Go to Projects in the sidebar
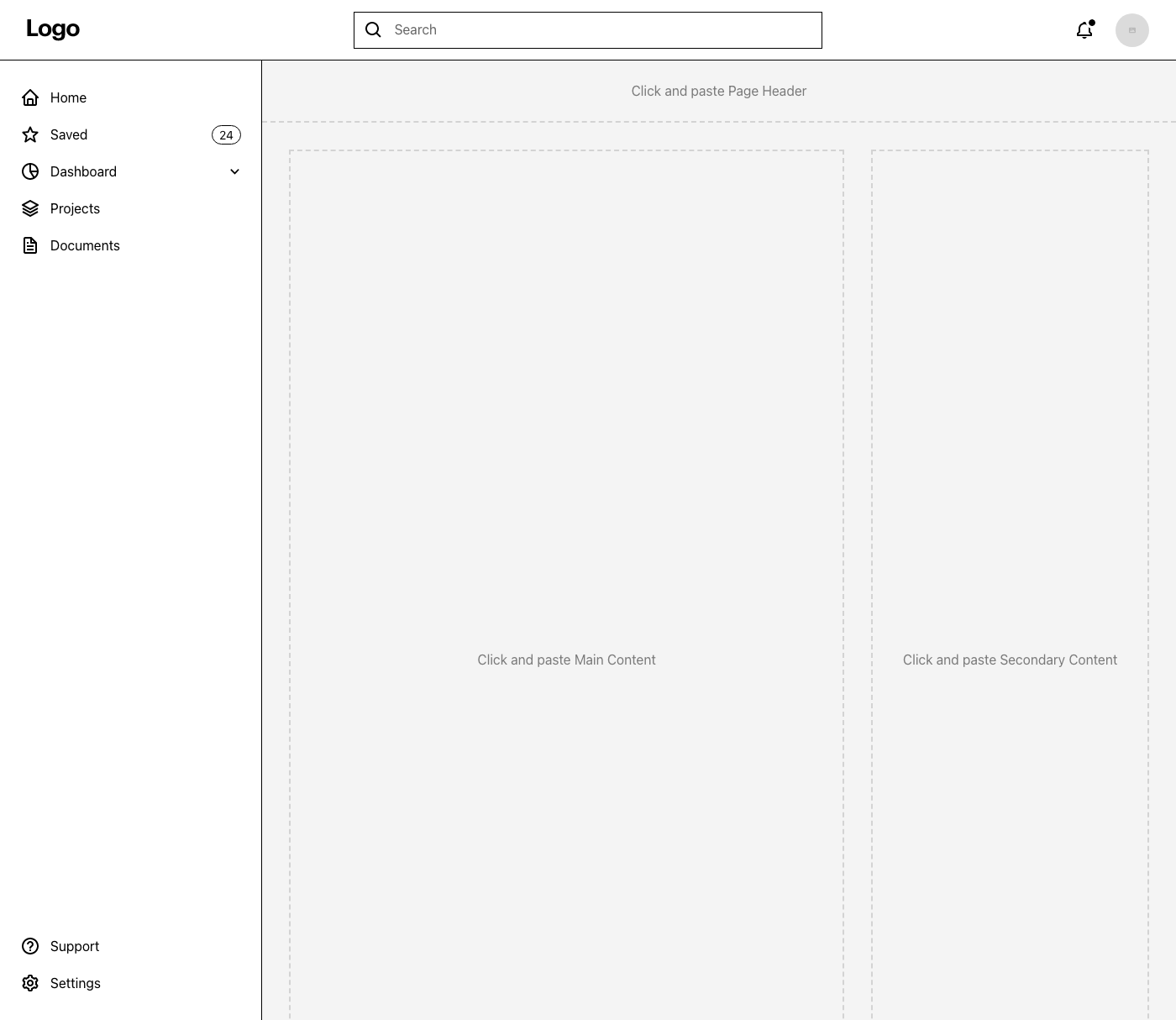 131,208
